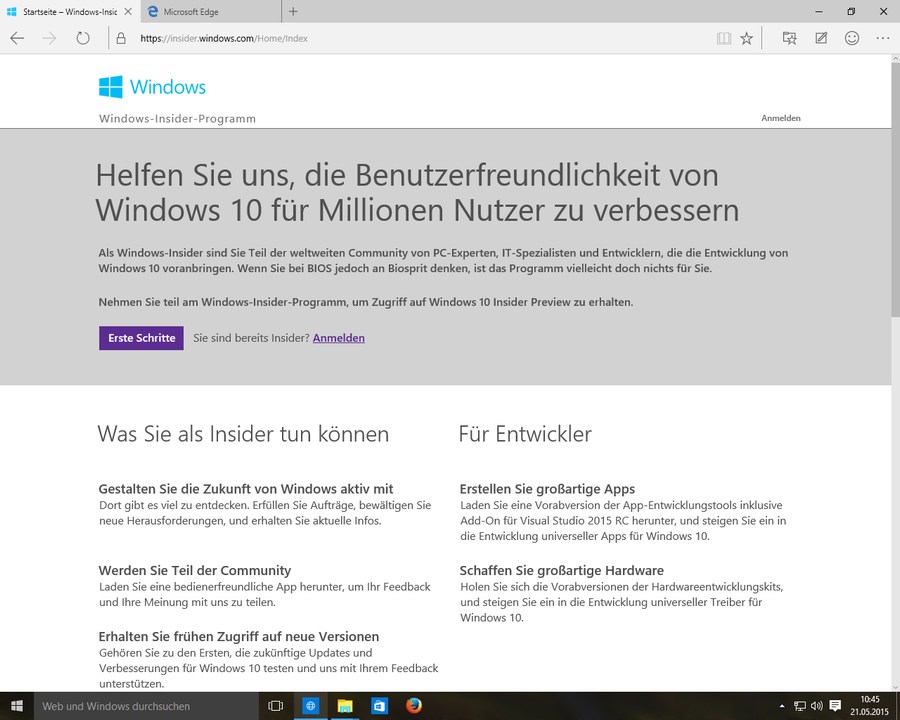
Task: Click the page vertical scrollbar thumb
Action: (x=895, y=189)
